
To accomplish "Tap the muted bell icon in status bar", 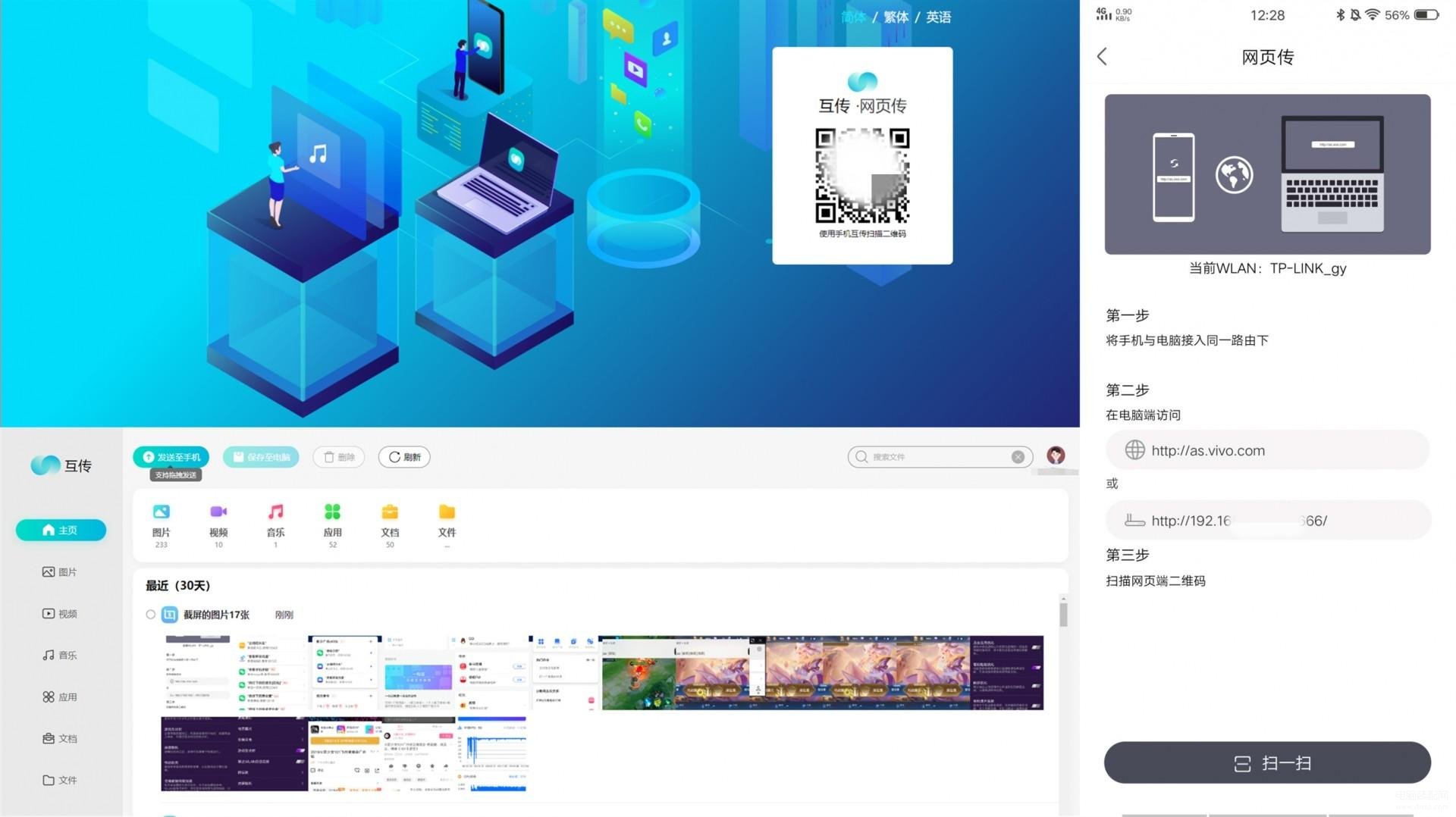I will (x=1355, y=15).
